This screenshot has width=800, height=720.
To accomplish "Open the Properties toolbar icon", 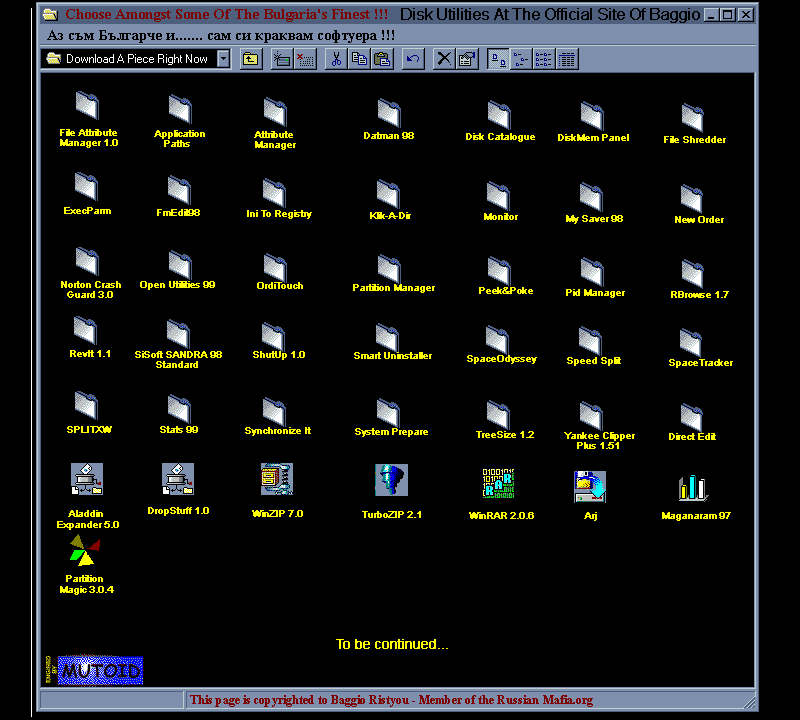I will [467, 59].
